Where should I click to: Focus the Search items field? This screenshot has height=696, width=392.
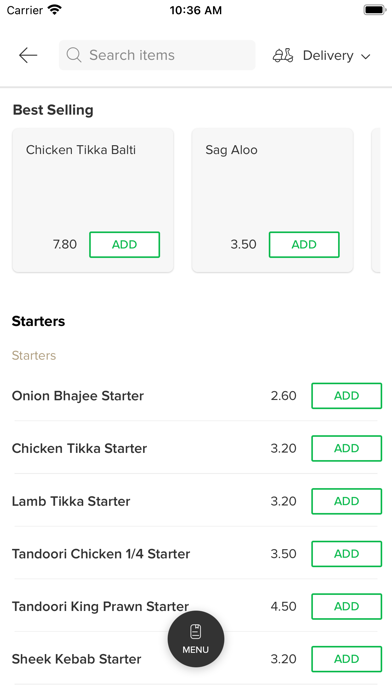point(157,55)
